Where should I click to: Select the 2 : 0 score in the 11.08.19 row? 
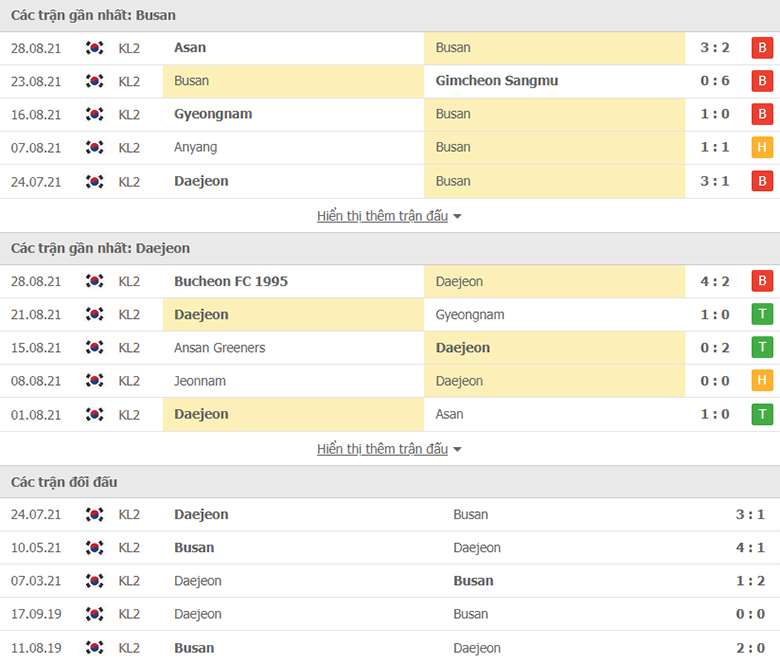click(x=750, y=648)
